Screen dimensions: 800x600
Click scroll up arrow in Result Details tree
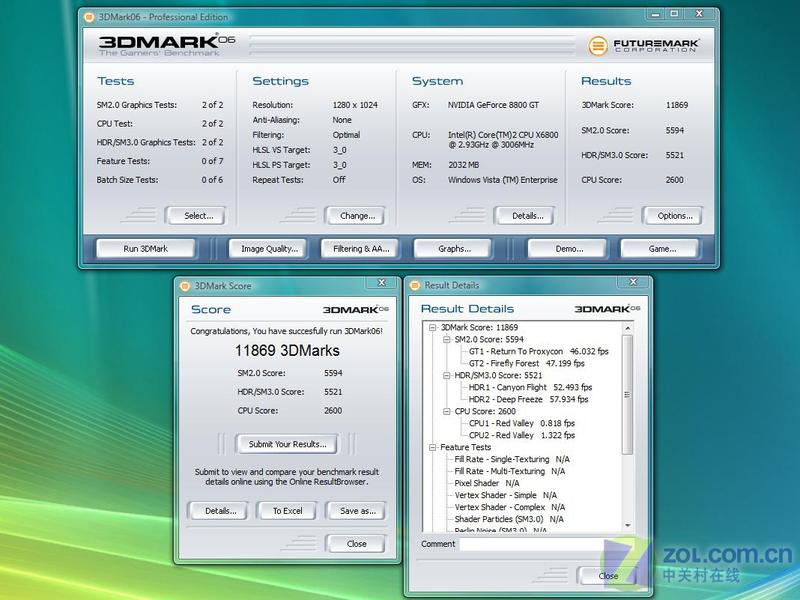pos(628,329)
